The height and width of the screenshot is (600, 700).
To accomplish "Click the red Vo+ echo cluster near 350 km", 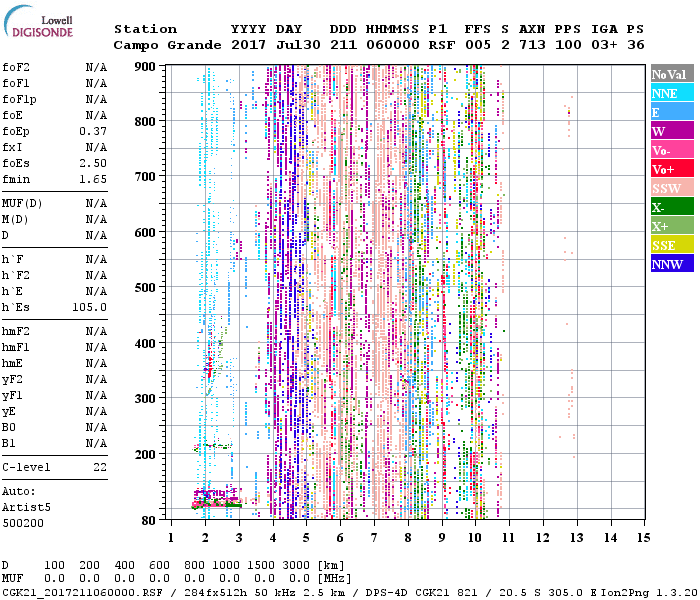I will tap(209, 366).
